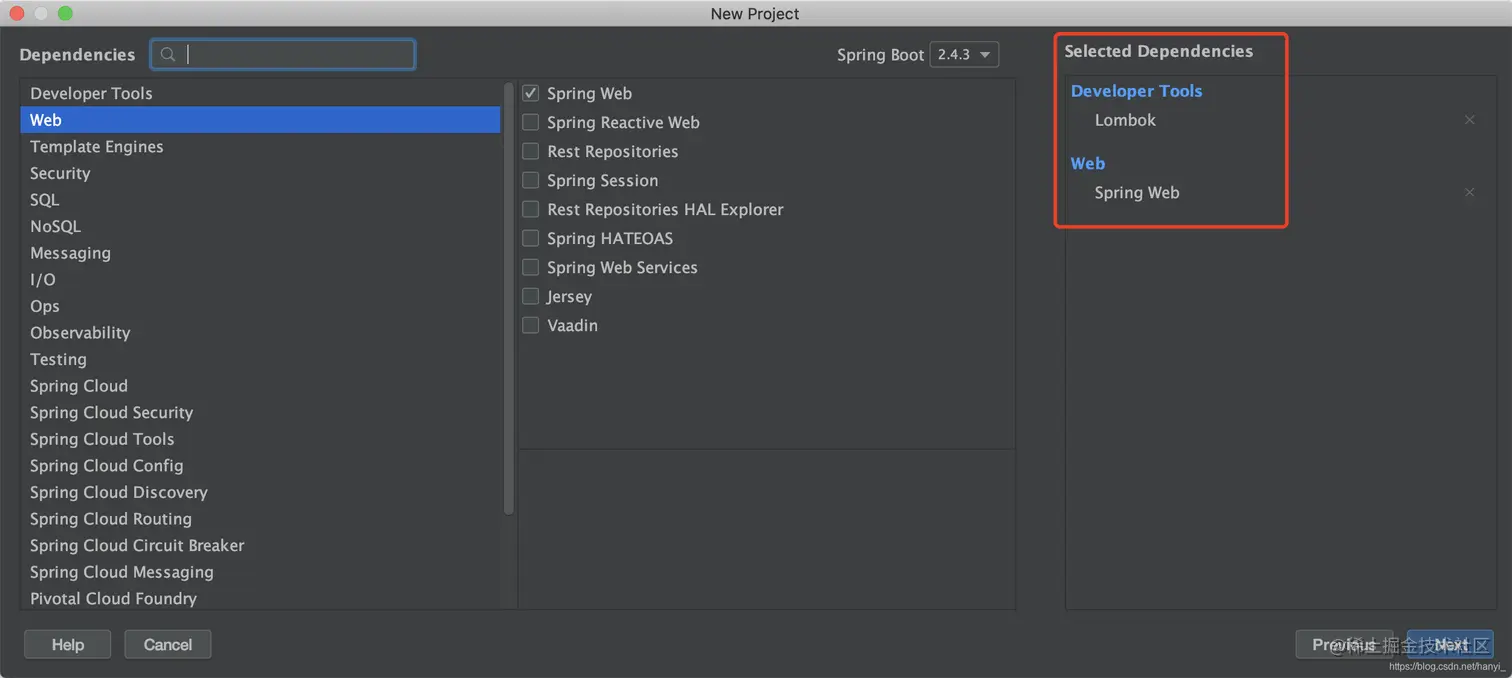Click Spring Web in Selected Dependencies
Screen dimensions: 1512x678
1137,193
